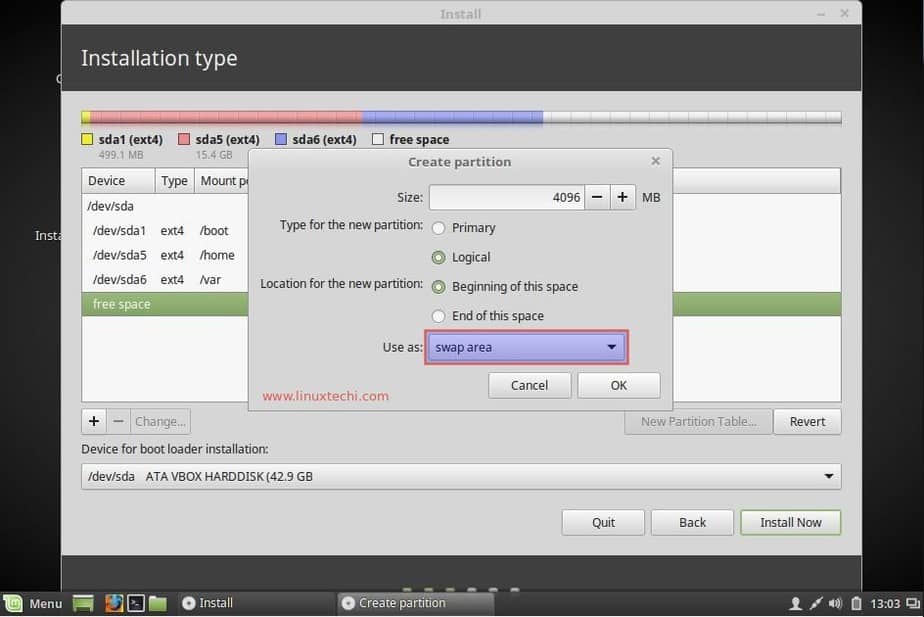Launch Firefox from the taskbar
Viewport: 924px width, 617px height.
113,603
